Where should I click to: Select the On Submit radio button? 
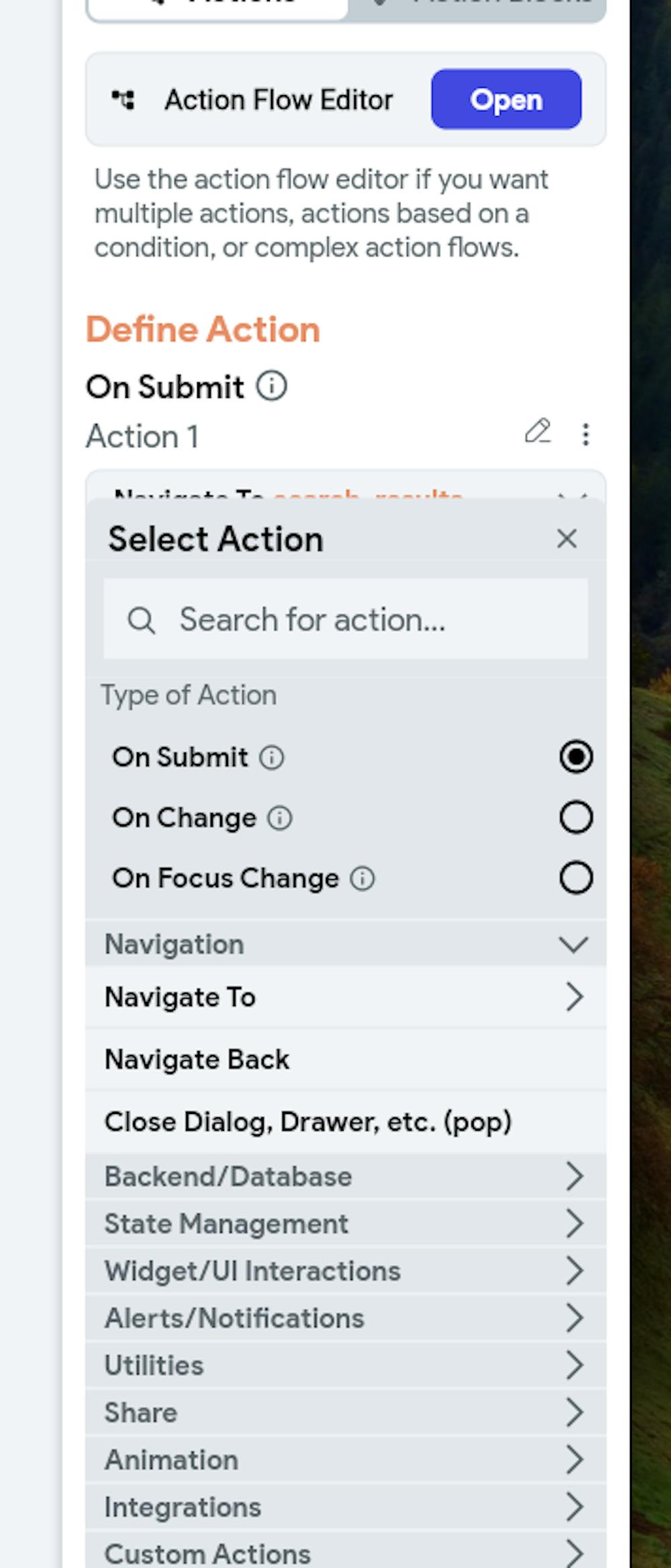click(576, 757)
